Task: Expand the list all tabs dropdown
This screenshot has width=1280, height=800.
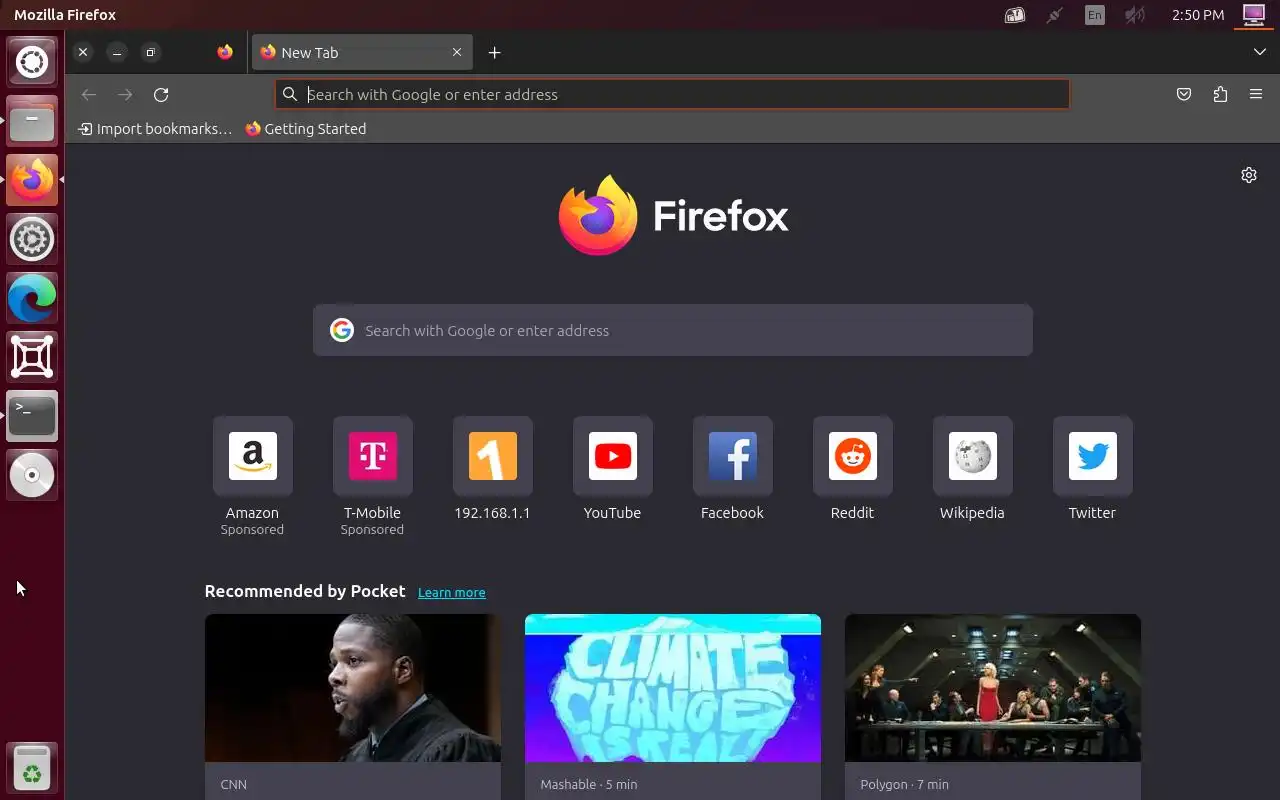Action: point(1260,52)
